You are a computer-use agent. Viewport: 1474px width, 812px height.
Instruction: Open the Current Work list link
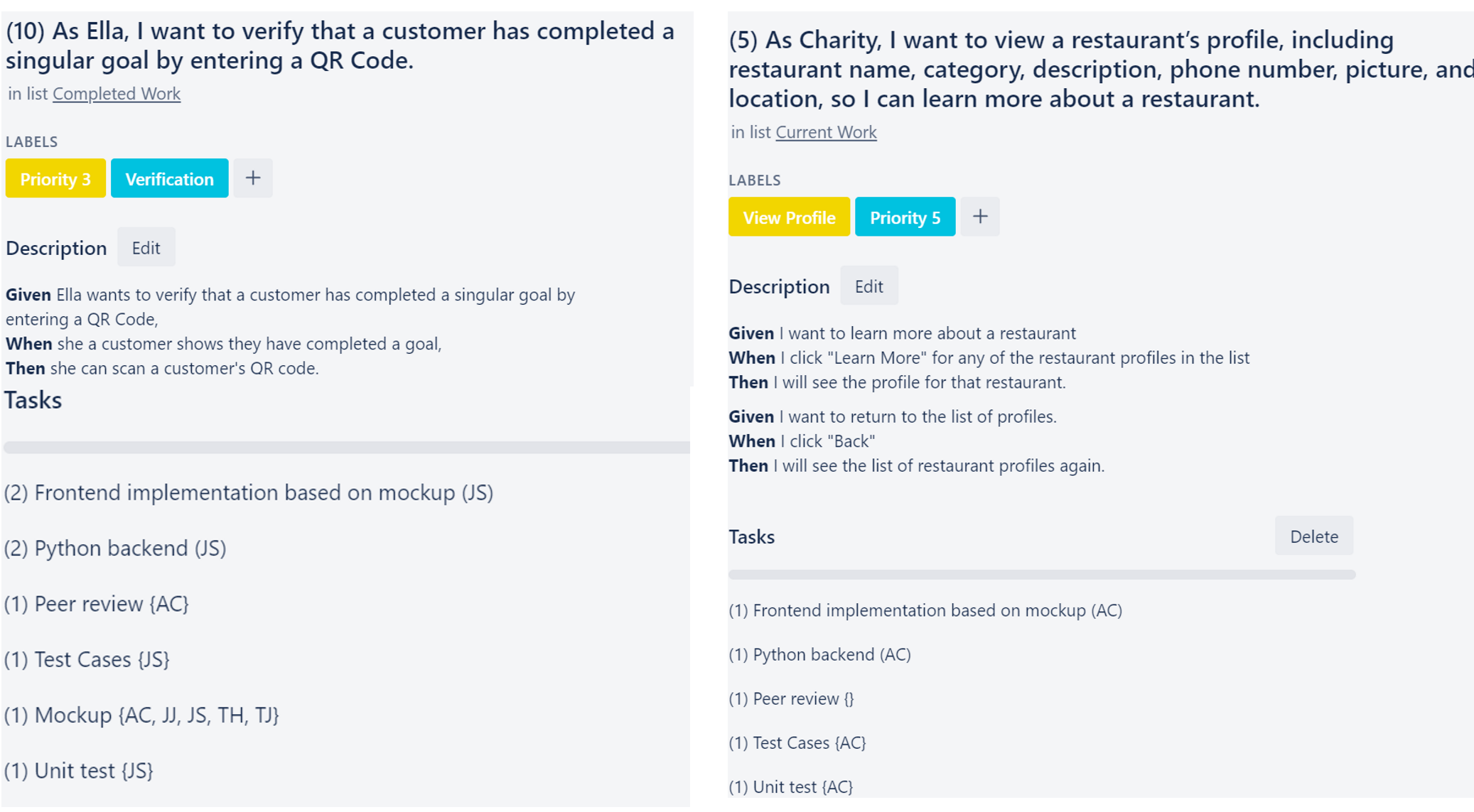coord(826,132)
